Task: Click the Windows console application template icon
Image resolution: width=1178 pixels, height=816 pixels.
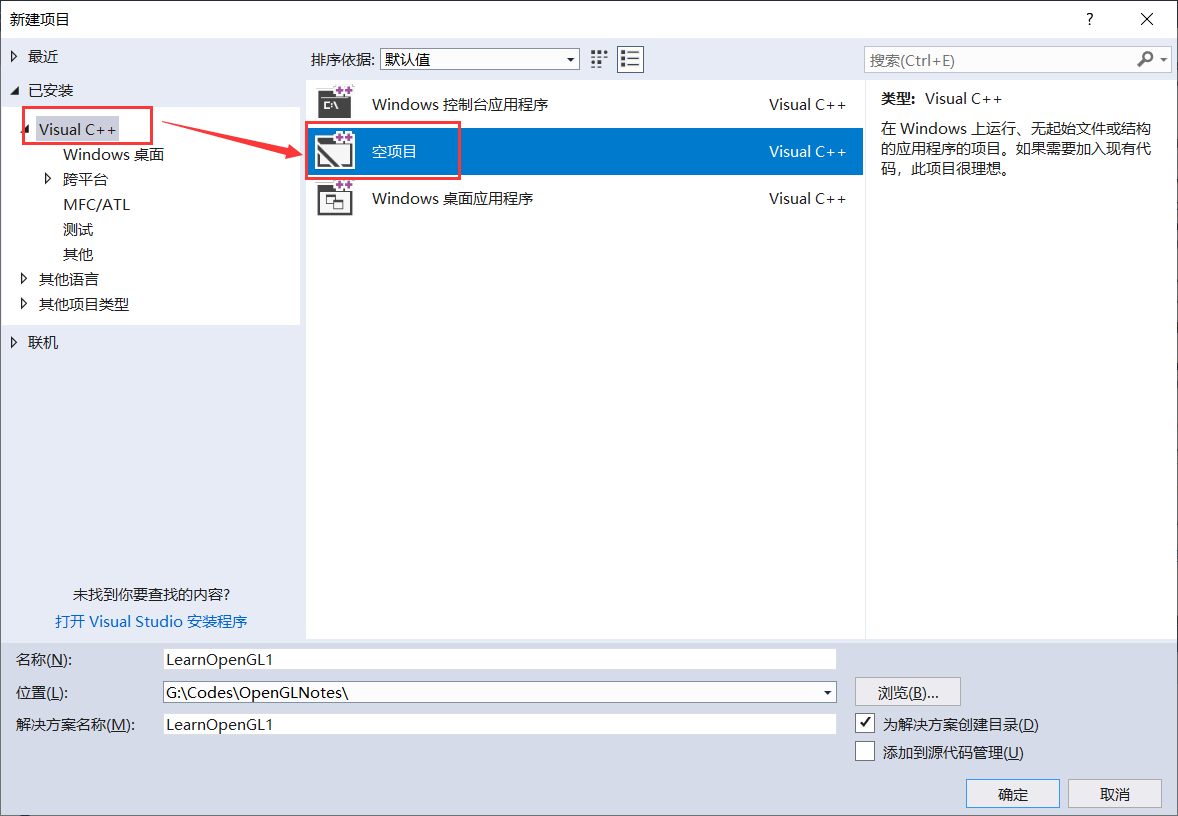Action: (335, 103)
